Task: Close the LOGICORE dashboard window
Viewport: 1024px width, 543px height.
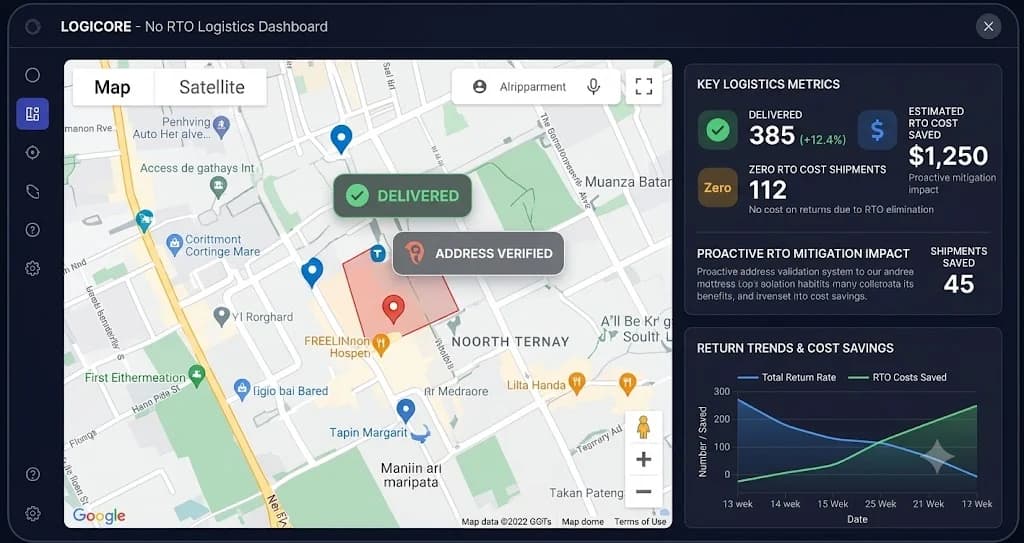Action: click(x=989, y=27)
